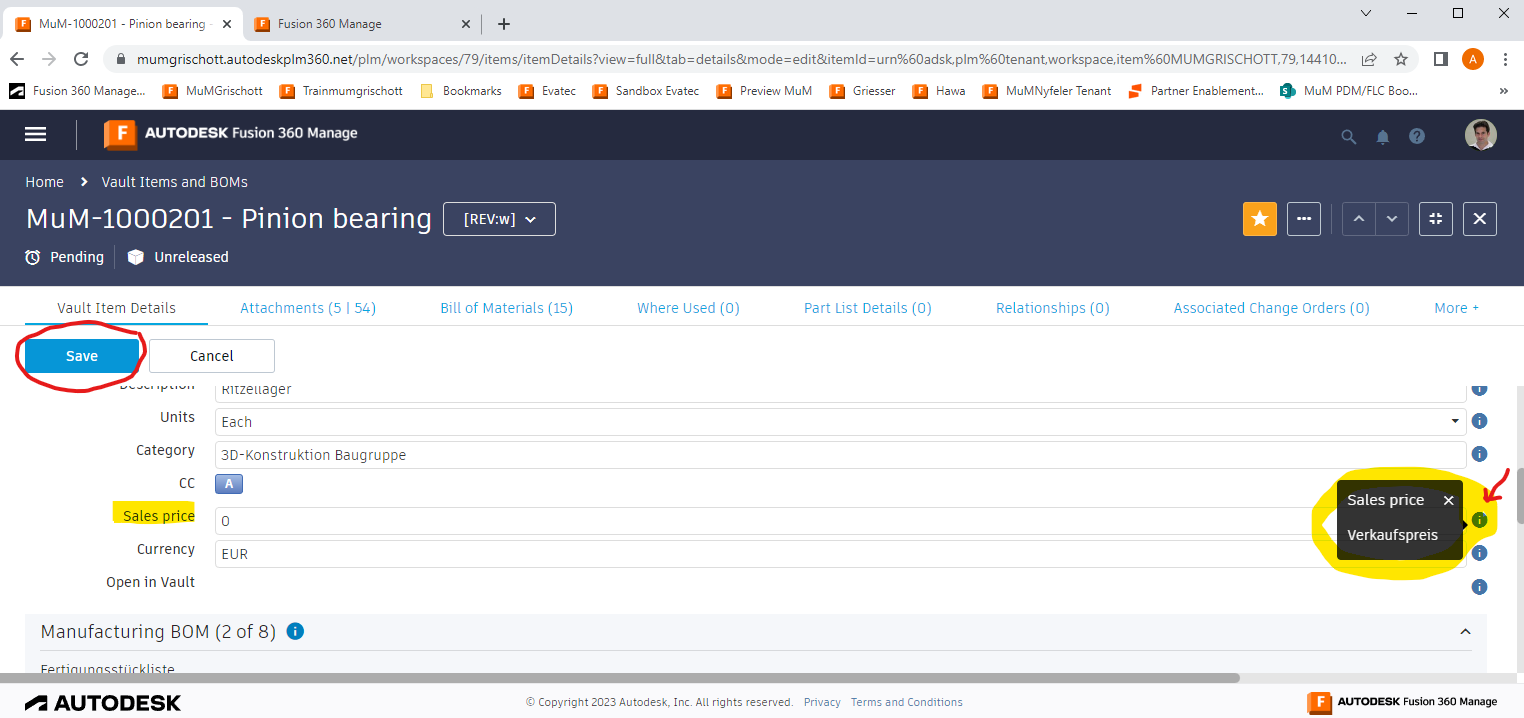Open Chrome side panel icon
Image resolution: width=1524 pixels, height=718 pixels.
pyautogui.click(x=1441, y=59)
